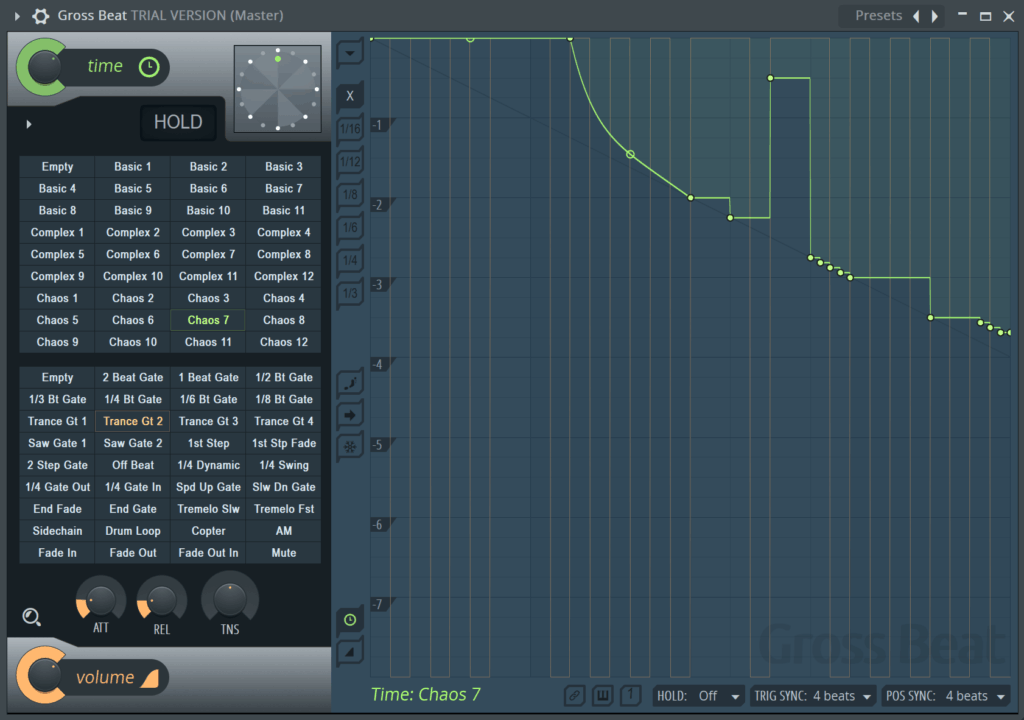This screenshot has height=720, width=1024.
Task: Select volume preset Sidechain
Action: pyautogui.click(x=57, y=531)
